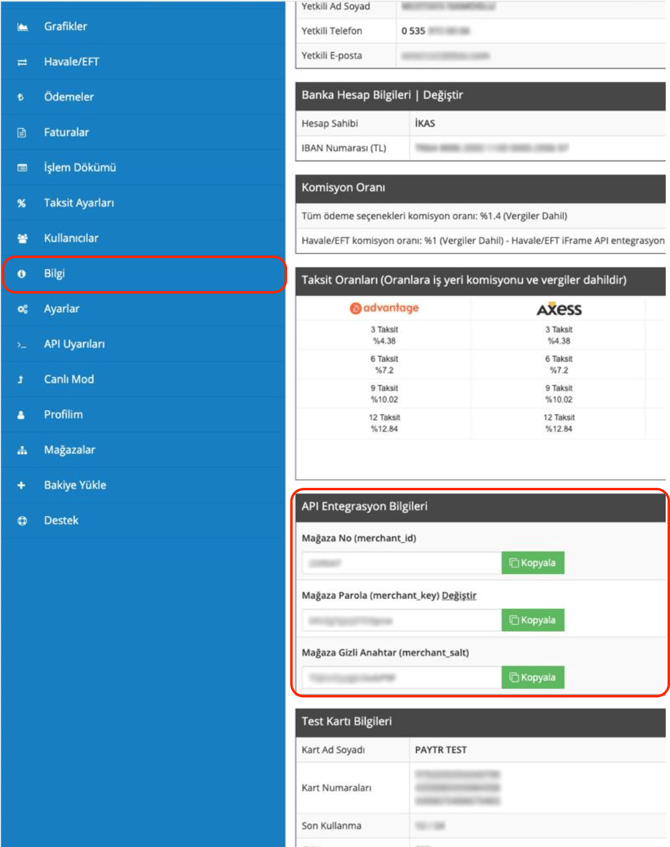Copy the Mağaza Parola merchant_key value

click(532, 620)
